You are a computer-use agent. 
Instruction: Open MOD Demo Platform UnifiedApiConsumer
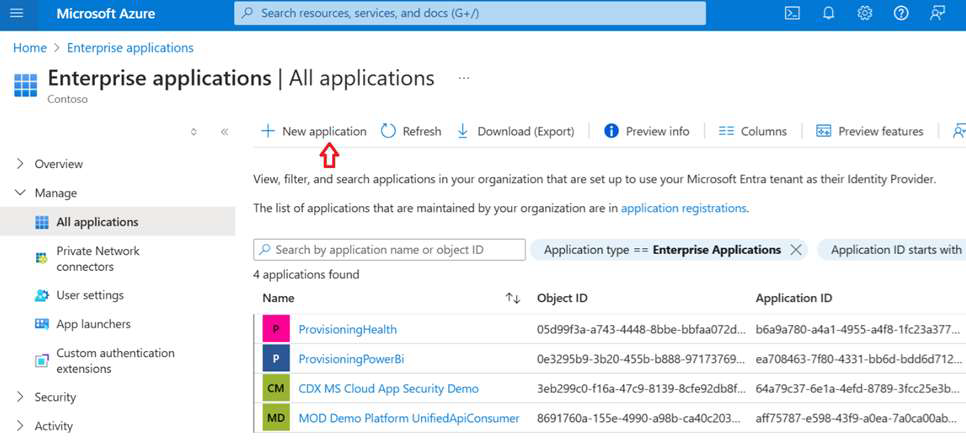point(409,419)
